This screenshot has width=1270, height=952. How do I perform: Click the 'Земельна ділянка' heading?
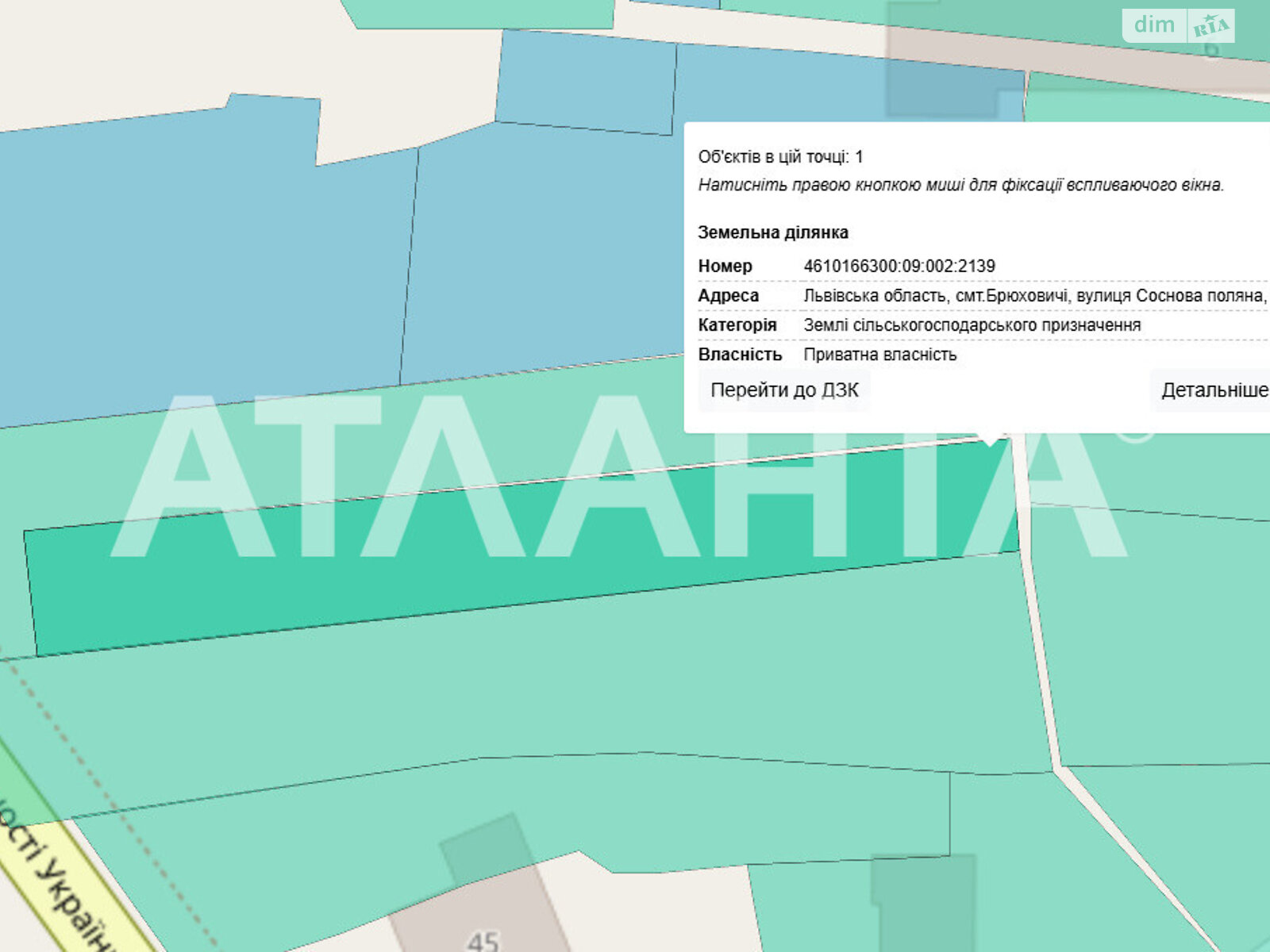coord(773,232)
